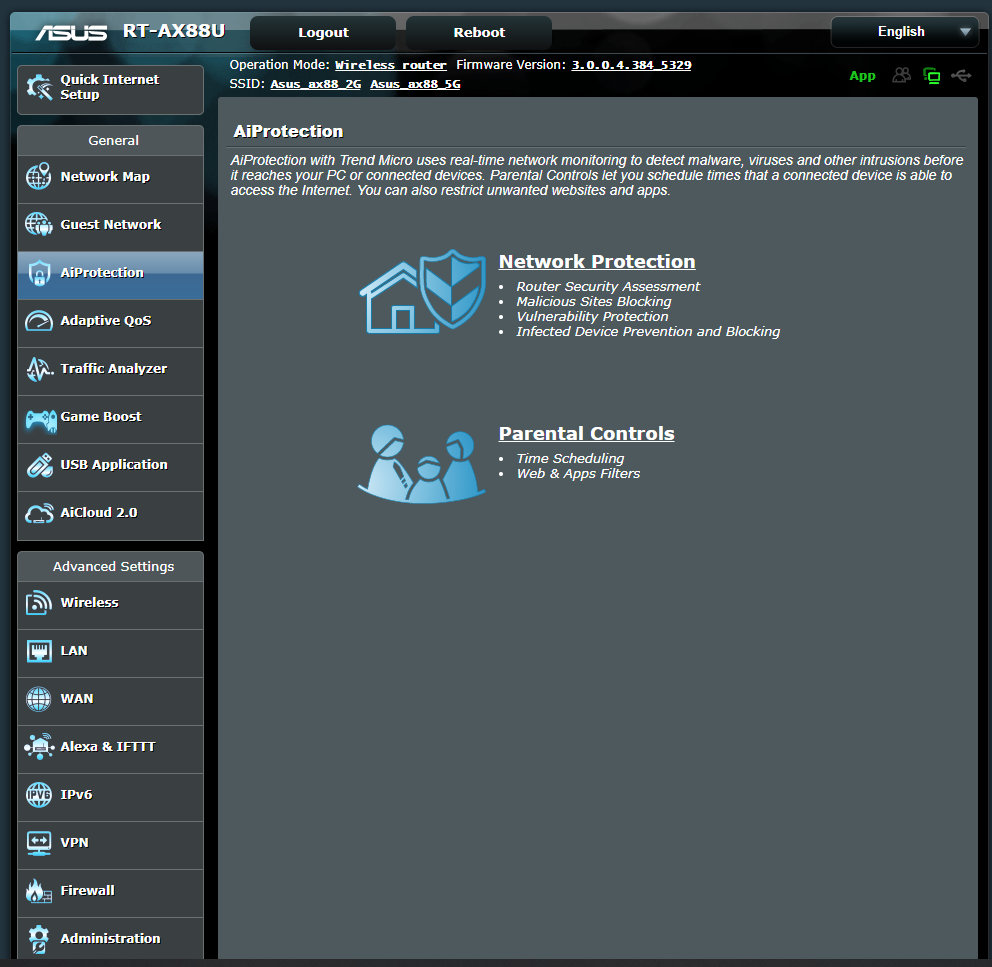Image resolution: width=992 pixels, height=967 pixels.
Task: Click the Time Scheduling text
Action: [x=570, y=459]
